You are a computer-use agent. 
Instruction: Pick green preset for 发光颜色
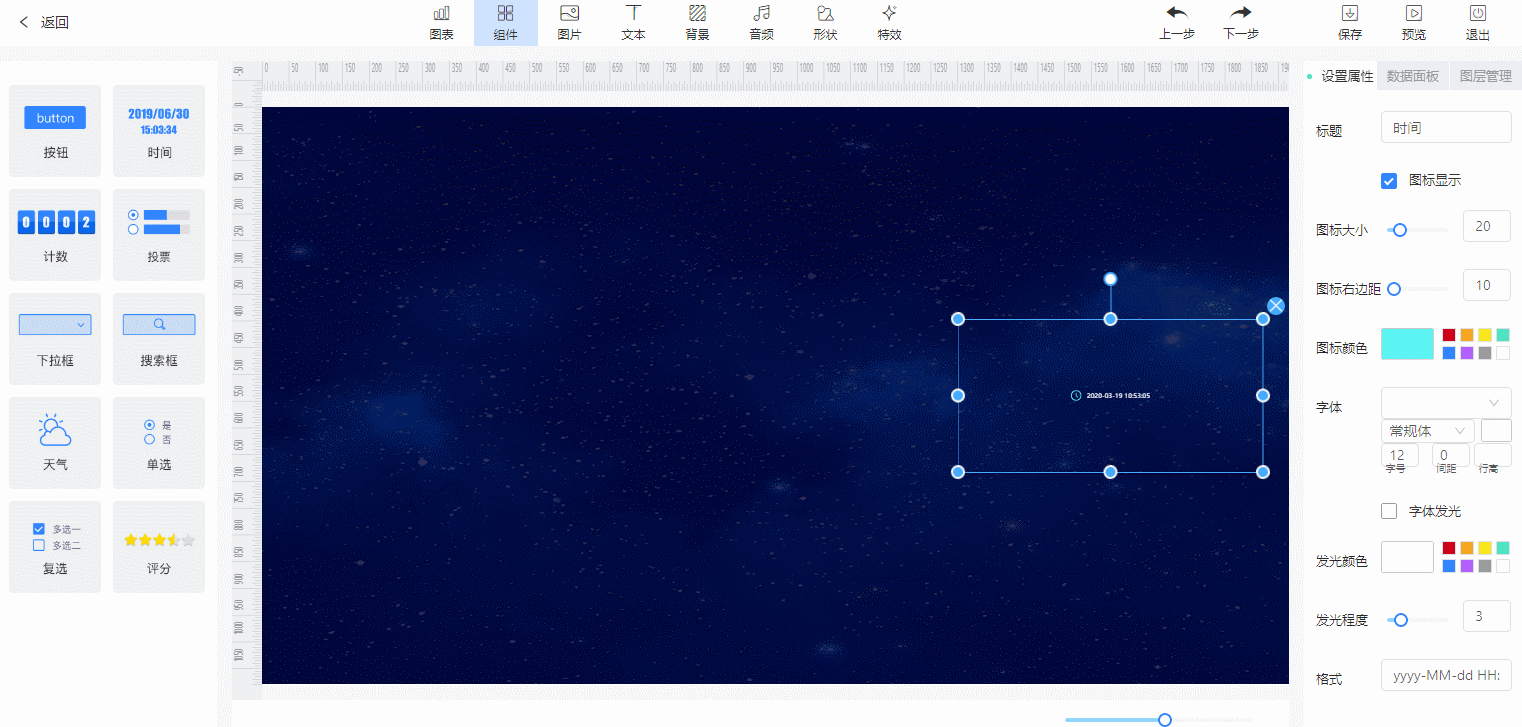(1503, 548)
